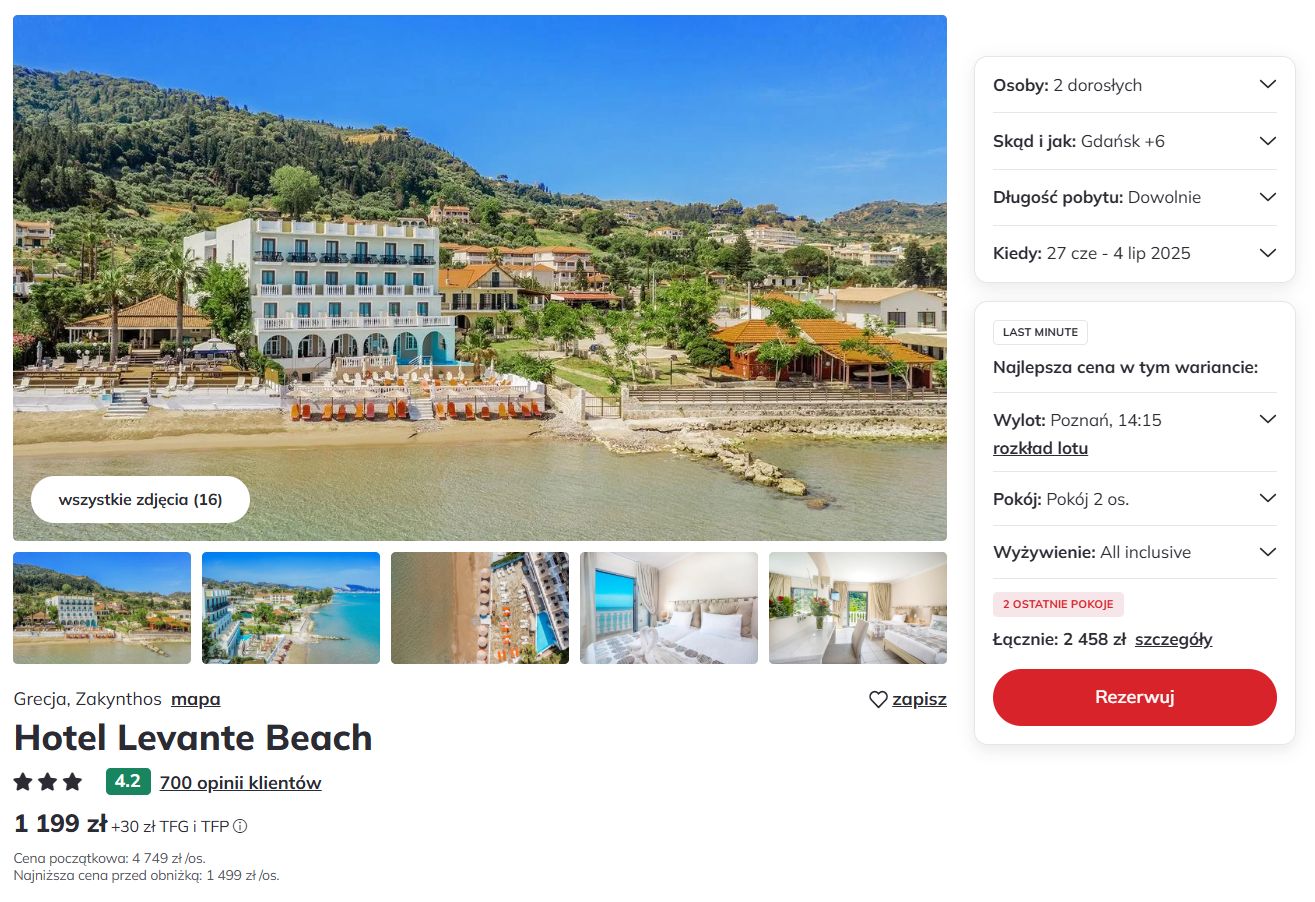Click the info icon beside TFG i TFP
This screenshot has width=1315, height=902.
[240, 827]
